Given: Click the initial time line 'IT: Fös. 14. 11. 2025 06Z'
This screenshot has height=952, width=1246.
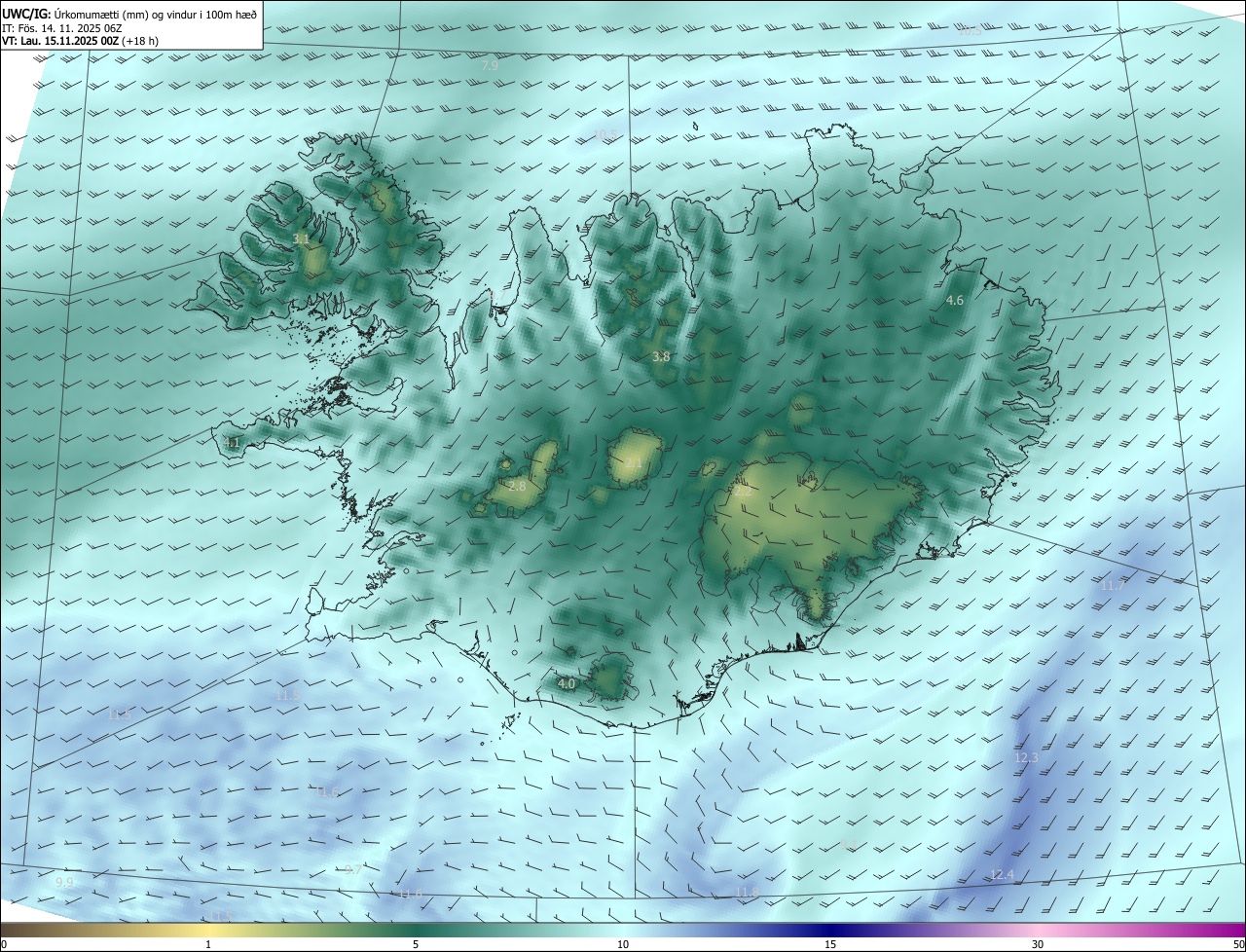Looking at the screenshot, I should click(x=61, y=28).
